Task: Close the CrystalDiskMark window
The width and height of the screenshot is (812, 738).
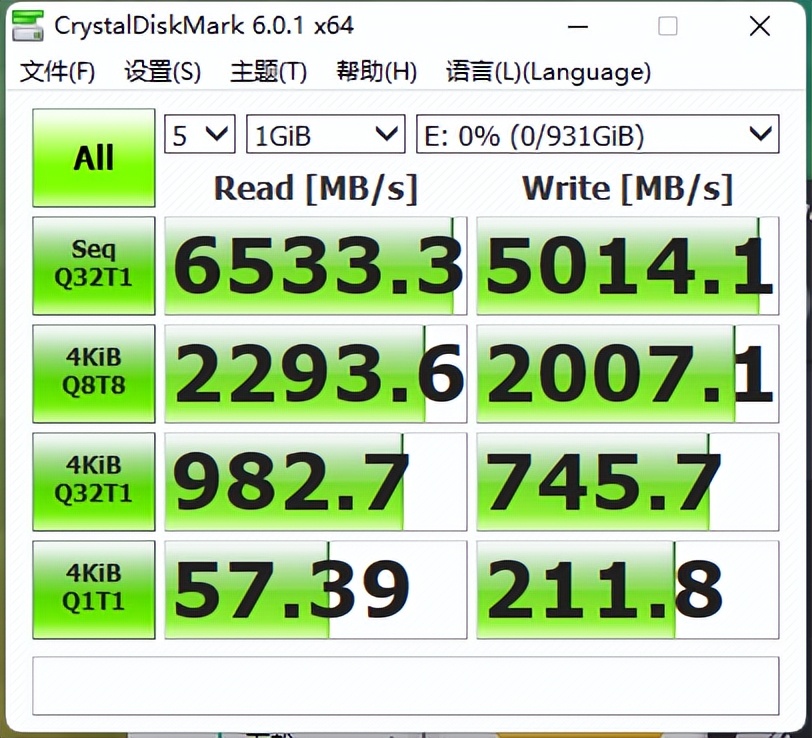Action: [x=760, y=26]
